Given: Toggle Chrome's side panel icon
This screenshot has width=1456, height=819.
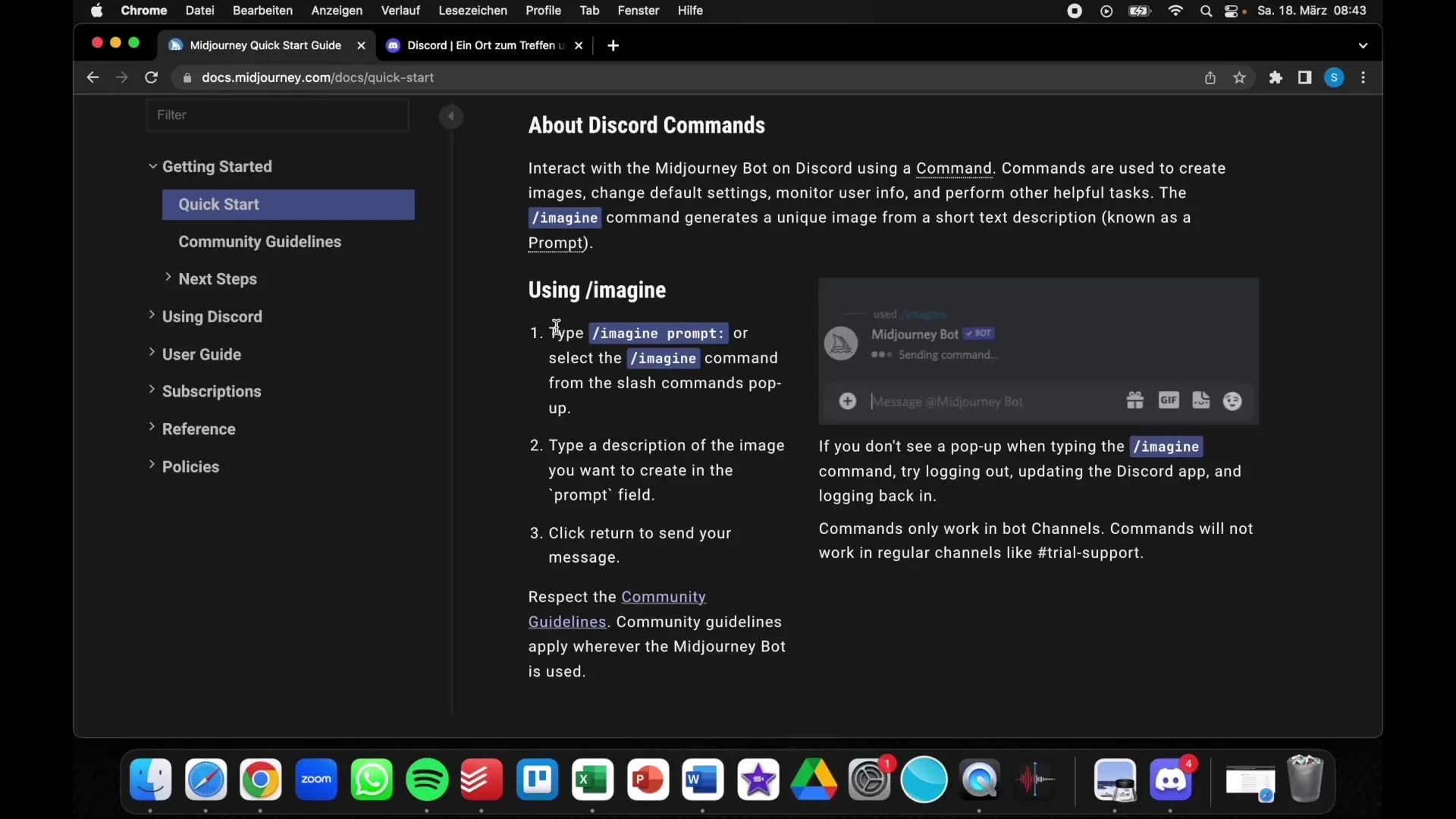Looking at the screenshot, I should [1304, 77].
